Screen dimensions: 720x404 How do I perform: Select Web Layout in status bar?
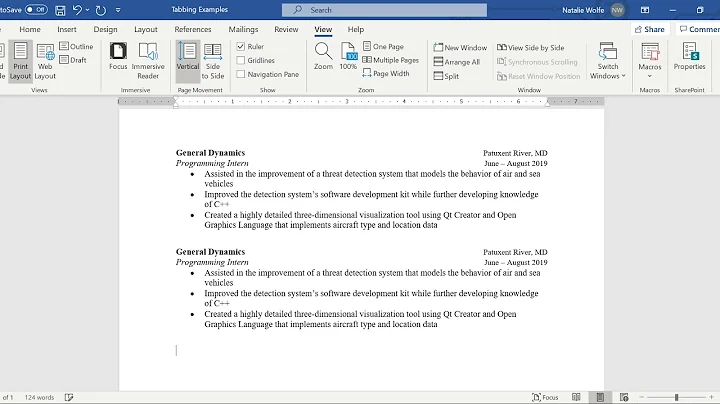[x=624, y=398]
